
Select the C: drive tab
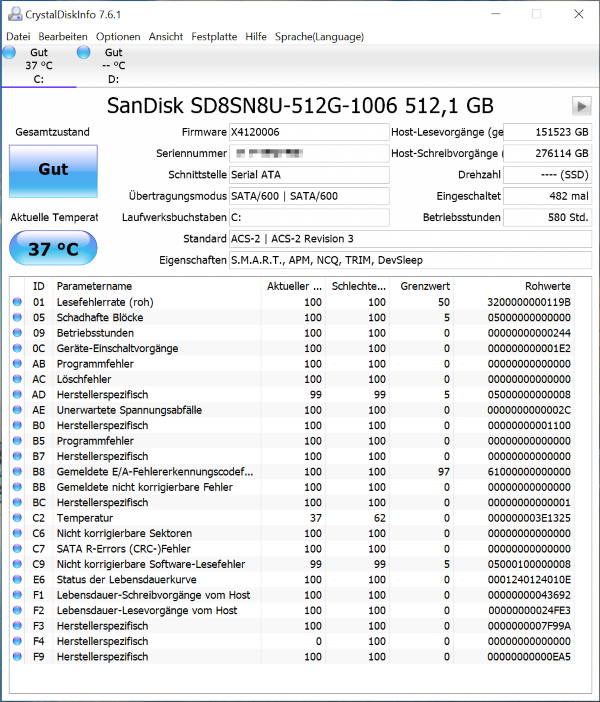(x=39, y=66)
